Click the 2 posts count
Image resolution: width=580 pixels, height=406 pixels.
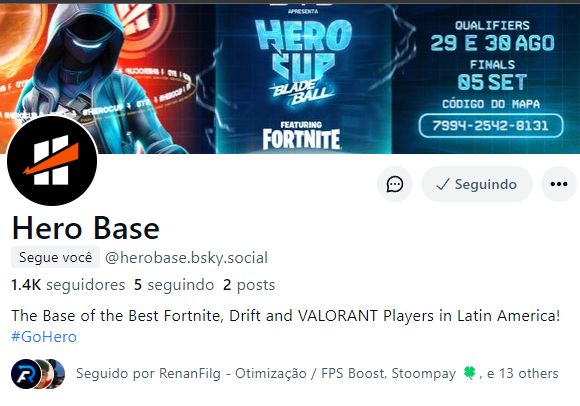pos(249,285)
